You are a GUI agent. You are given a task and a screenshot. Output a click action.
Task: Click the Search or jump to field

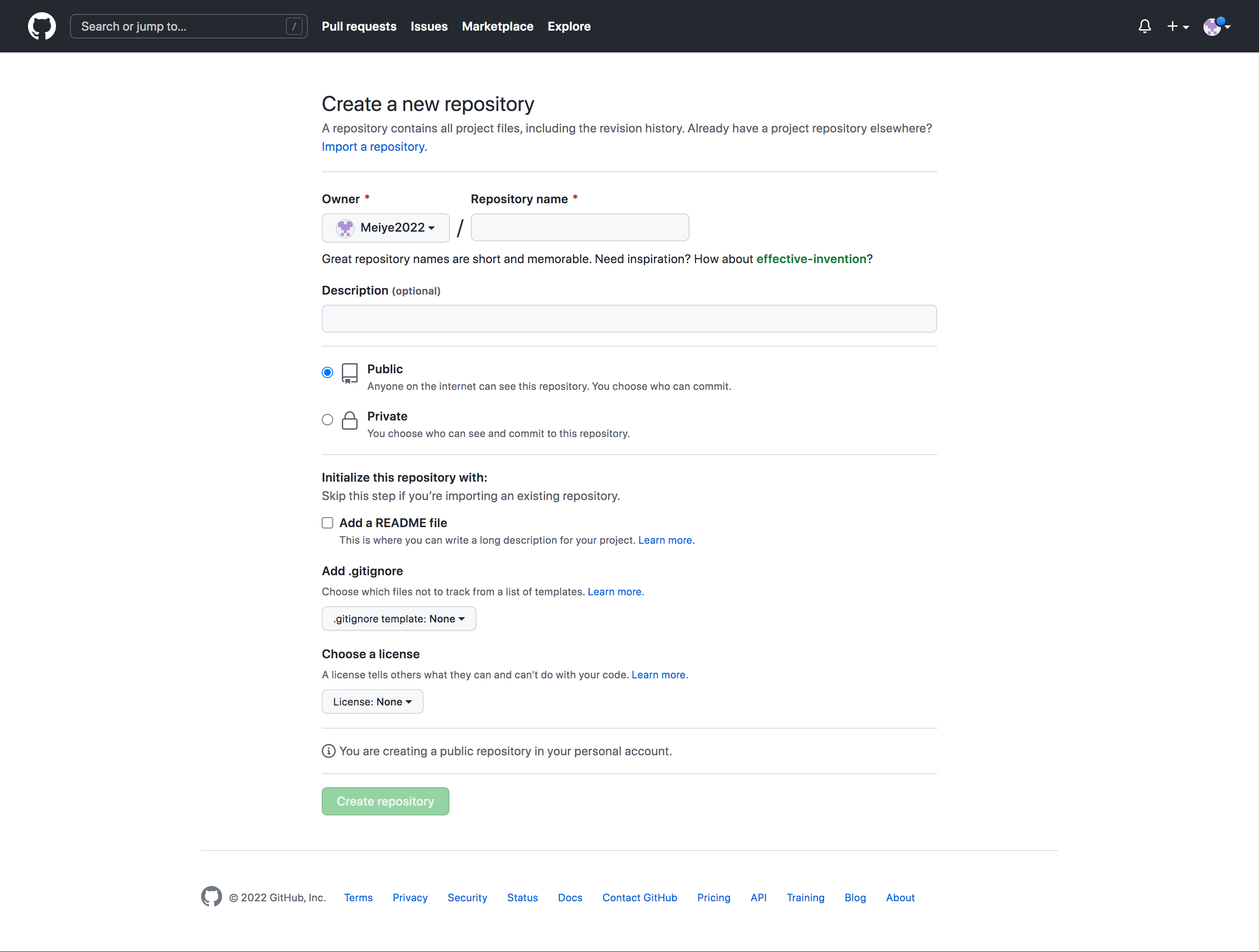click(188, 26)
